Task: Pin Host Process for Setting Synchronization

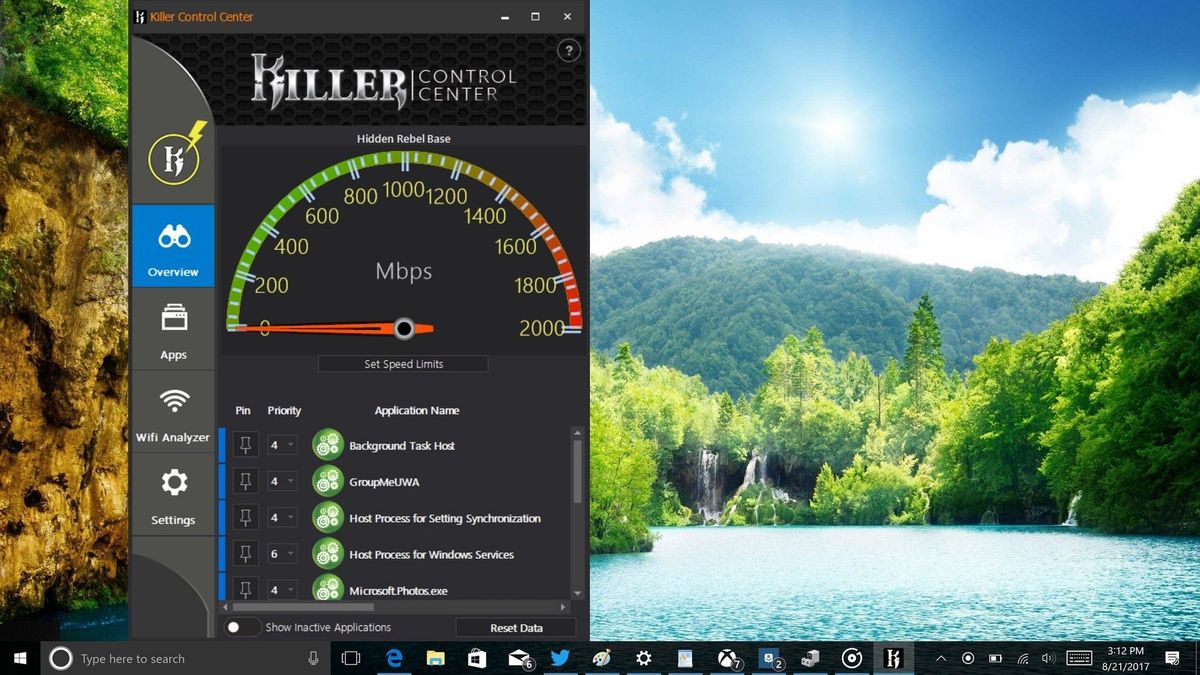Action: coord(246,518)
